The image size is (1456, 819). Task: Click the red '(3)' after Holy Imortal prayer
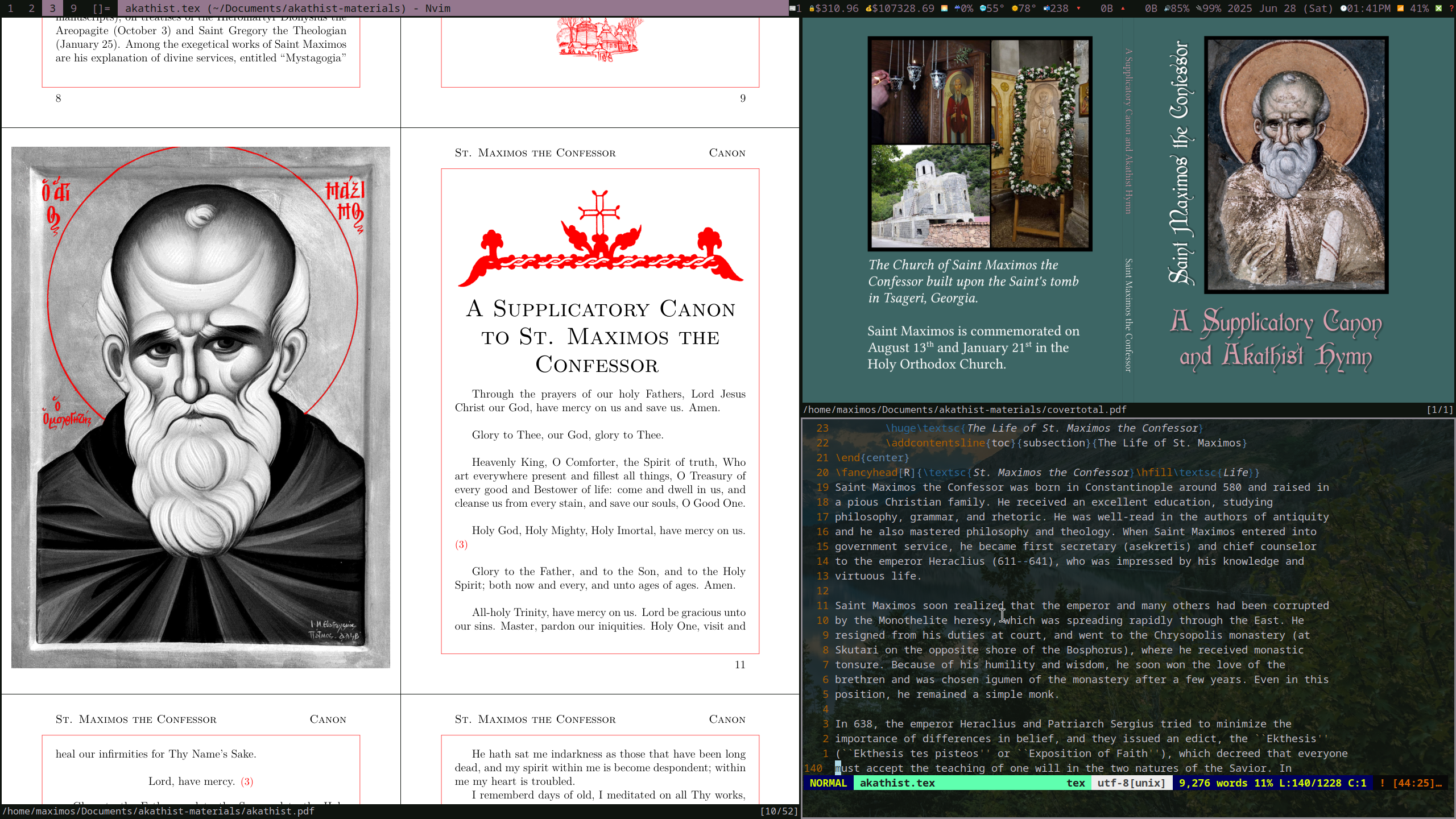pos(461,544)
